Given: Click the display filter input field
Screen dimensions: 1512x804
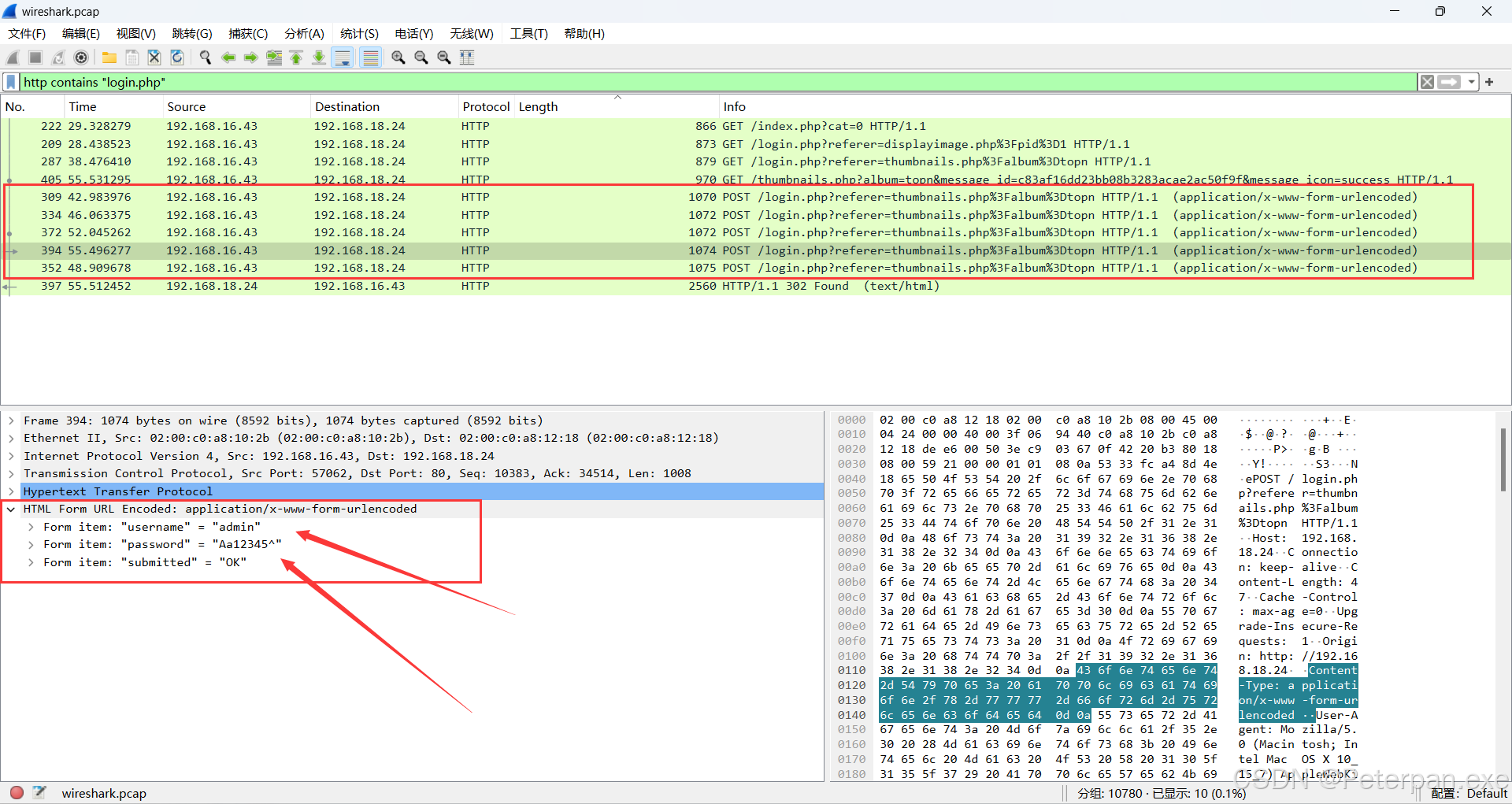Looking at the screenshot, I should tap(717, 82).
